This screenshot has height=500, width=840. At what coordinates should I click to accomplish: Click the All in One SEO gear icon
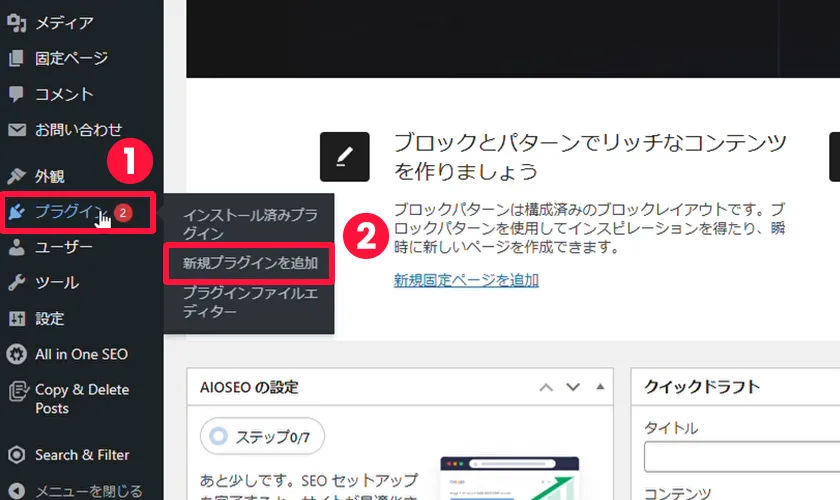click(16, 354)
